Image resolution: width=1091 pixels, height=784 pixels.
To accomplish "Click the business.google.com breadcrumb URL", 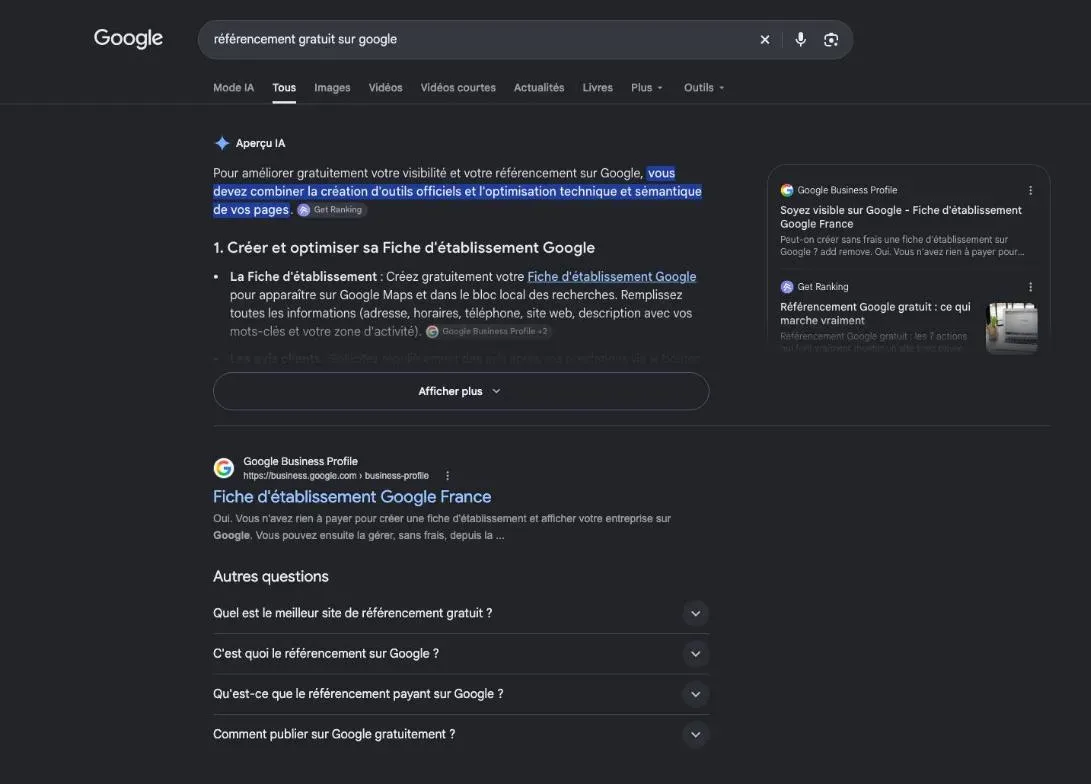I will (x=335, y=476).
